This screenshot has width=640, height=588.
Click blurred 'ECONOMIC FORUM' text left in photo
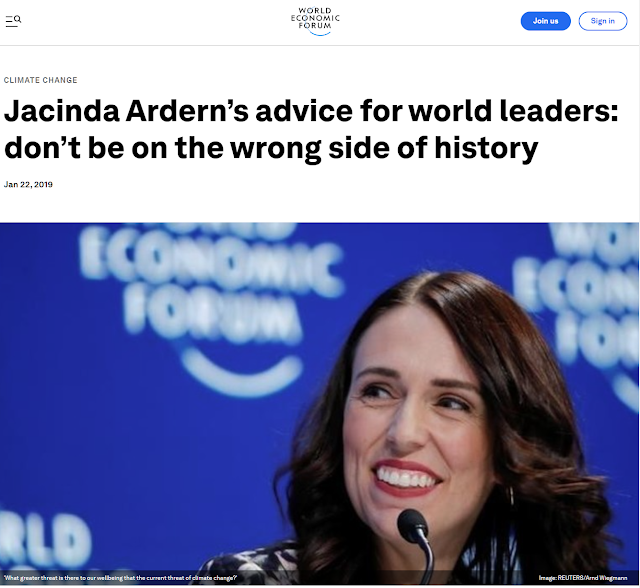click(x=211, y=286)
